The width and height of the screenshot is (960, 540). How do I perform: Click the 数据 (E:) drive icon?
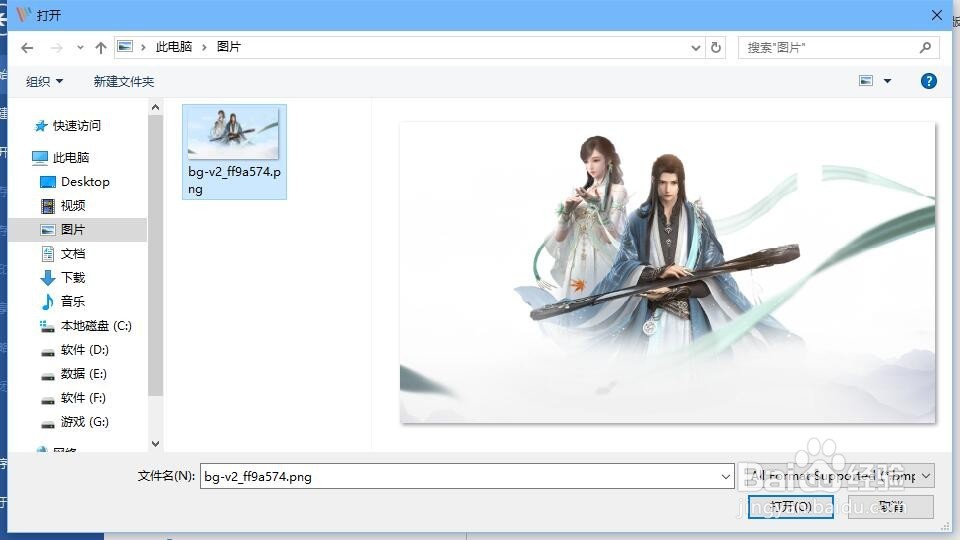(x=48, y=376)
